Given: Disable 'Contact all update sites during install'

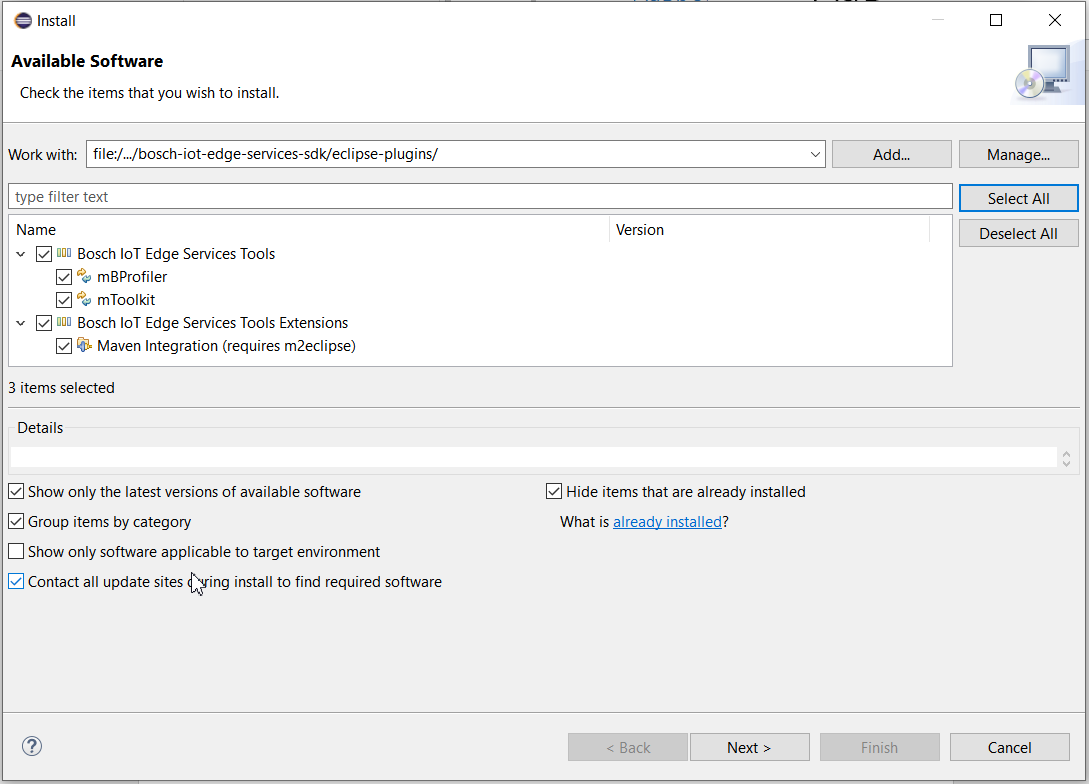Looking at the screenshot, I should [16, 582].
